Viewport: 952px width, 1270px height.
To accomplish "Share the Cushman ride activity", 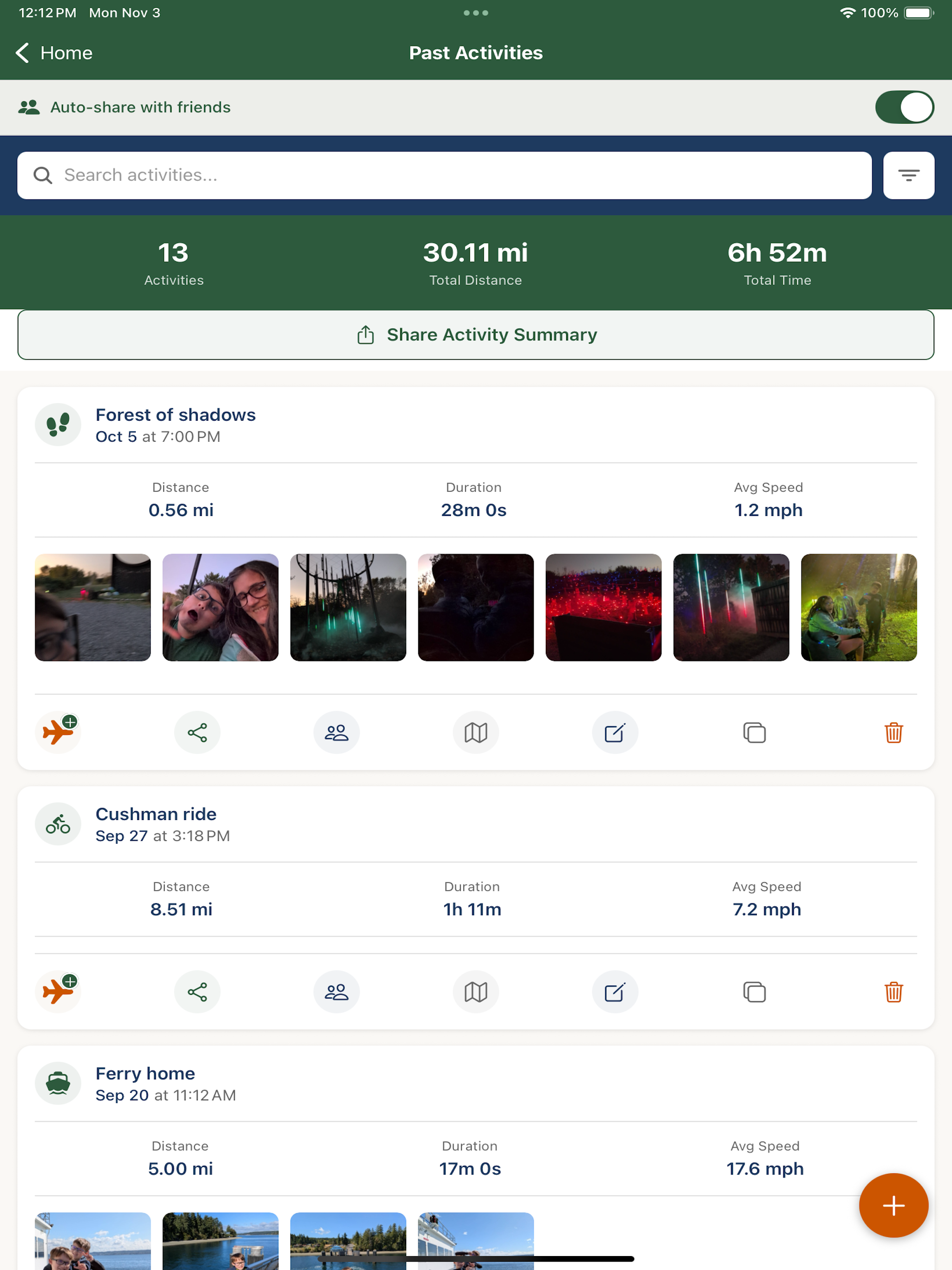I will click(198, 992).
